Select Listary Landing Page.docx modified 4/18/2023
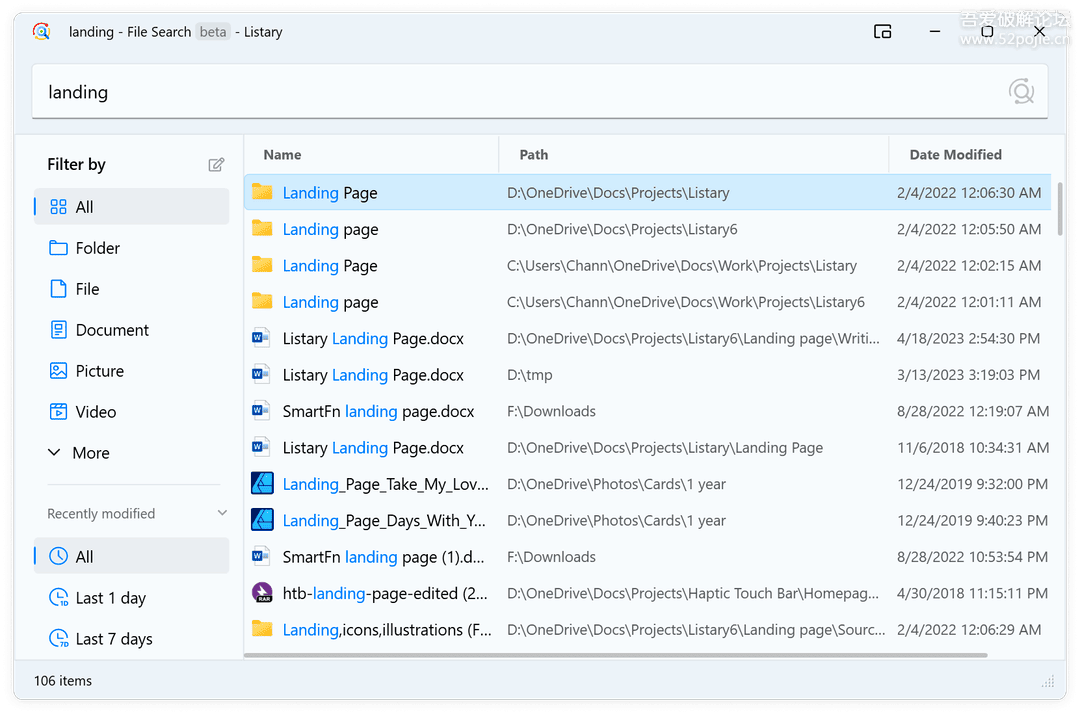Image resolution: width=1080 pixels, height=715 pixels. coord(647,338)
